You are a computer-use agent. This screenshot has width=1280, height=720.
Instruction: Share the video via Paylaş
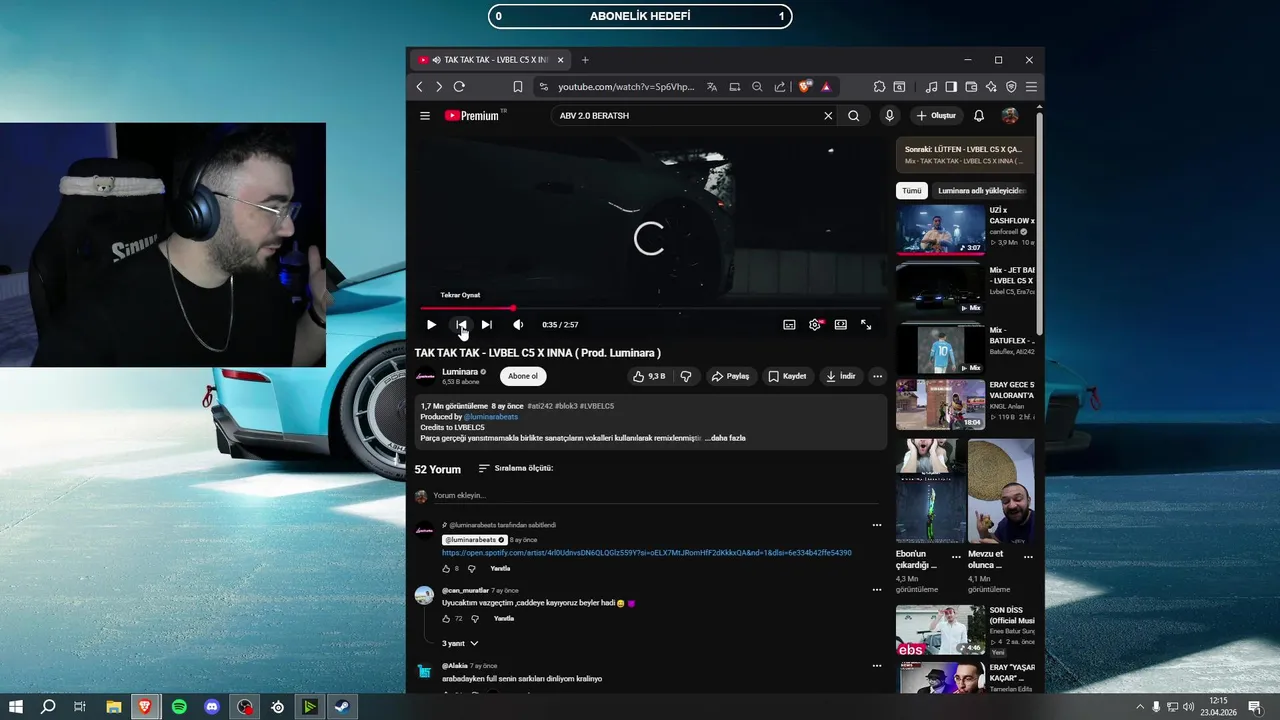tap(730, 377)
